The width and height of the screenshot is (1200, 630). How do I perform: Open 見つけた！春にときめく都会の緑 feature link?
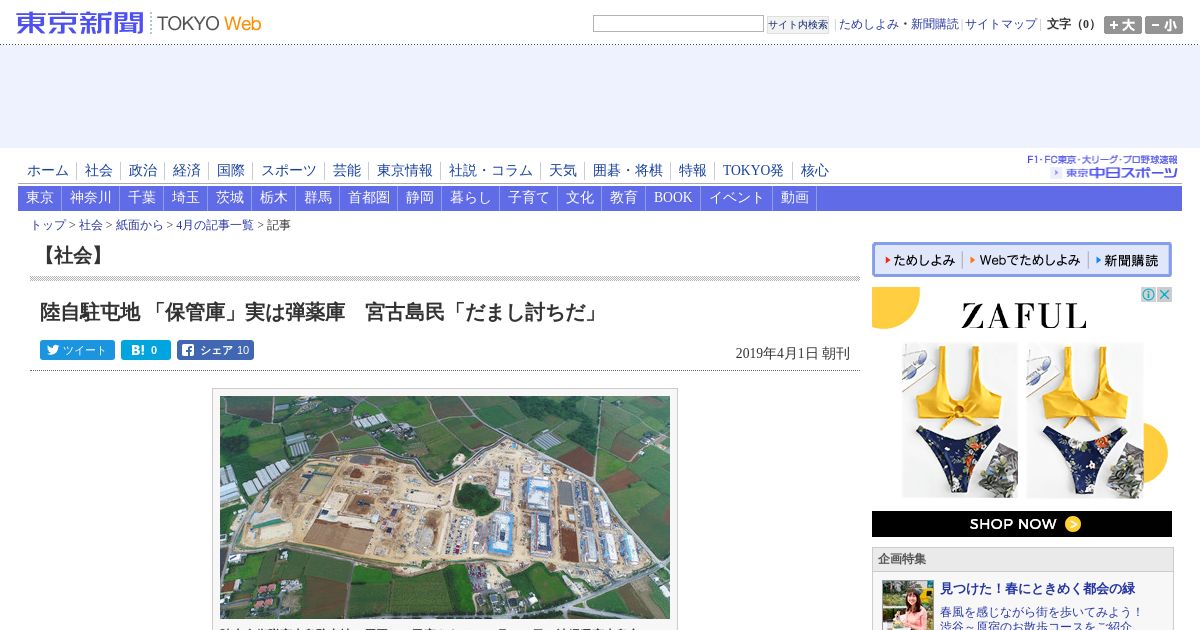pos(1037,589)
